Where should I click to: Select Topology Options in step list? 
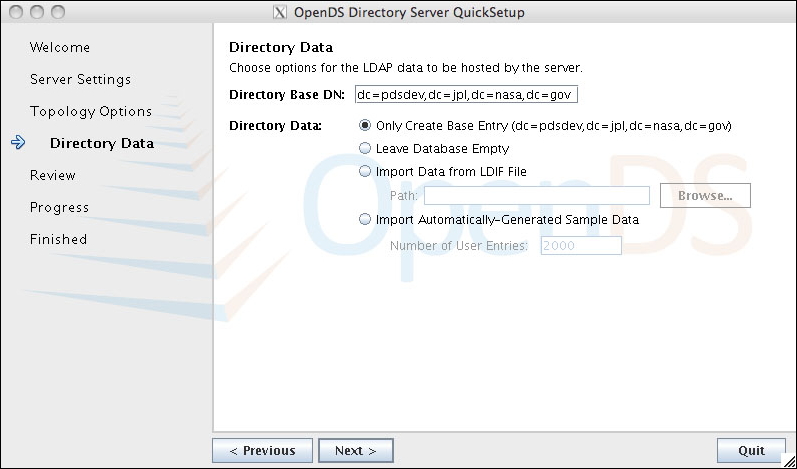91,111
